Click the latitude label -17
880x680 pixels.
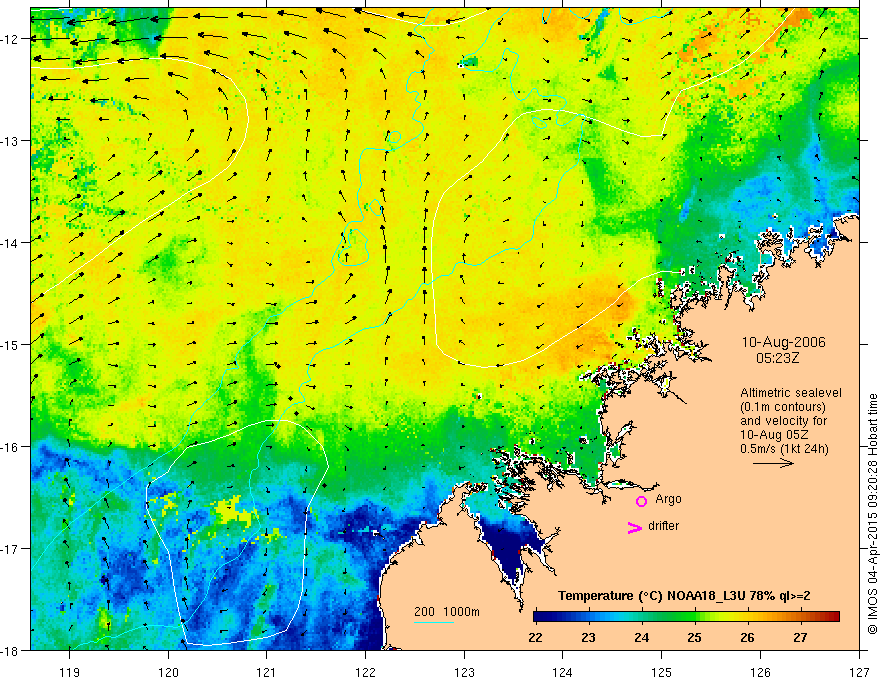pyautogui.click(x=10, y=548)
